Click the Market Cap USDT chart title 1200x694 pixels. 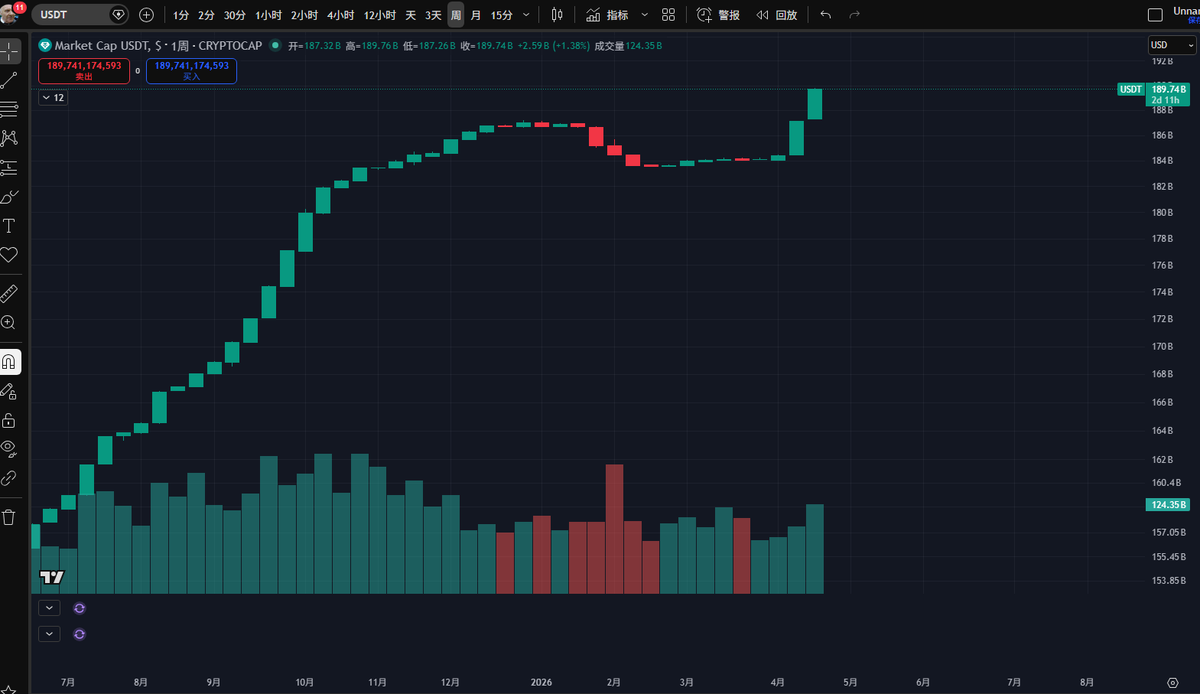(102, 46)
